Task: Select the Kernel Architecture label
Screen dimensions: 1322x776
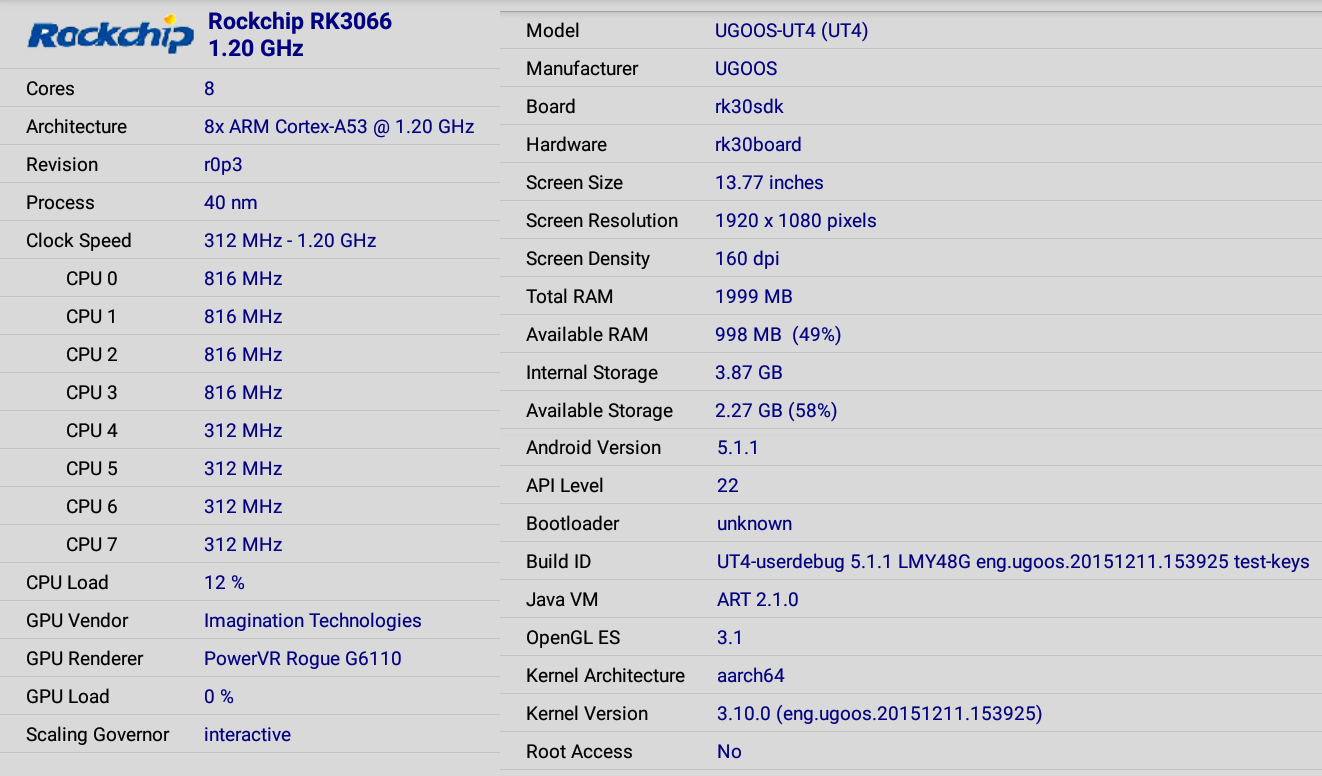Action: [x=605, y=675]
